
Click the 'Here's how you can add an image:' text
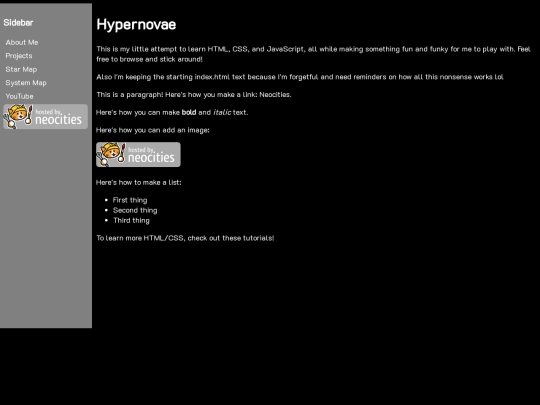click(x=153, y=130)
